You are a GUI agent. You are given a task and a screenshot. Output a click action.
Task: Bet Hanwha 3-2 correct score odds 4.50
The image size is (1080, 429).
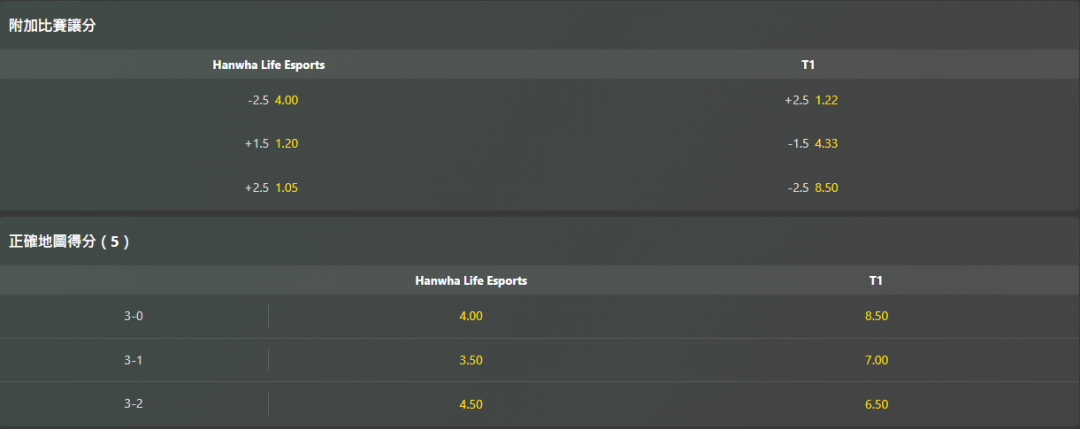[x=471, y=404]
